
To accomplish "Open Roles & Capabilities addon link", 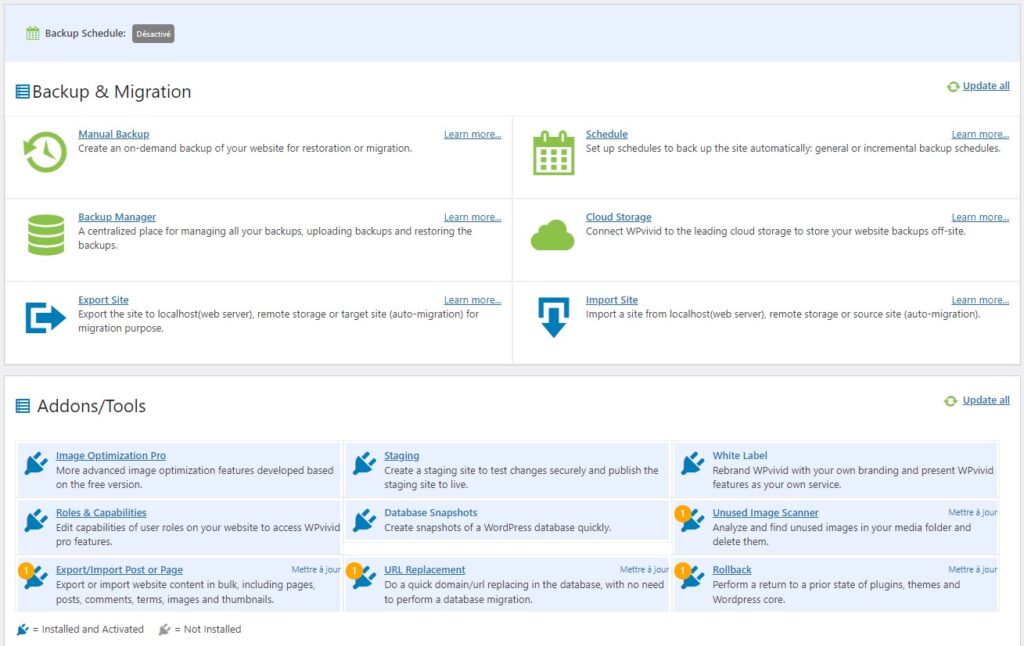I will [x=101, y=513].
